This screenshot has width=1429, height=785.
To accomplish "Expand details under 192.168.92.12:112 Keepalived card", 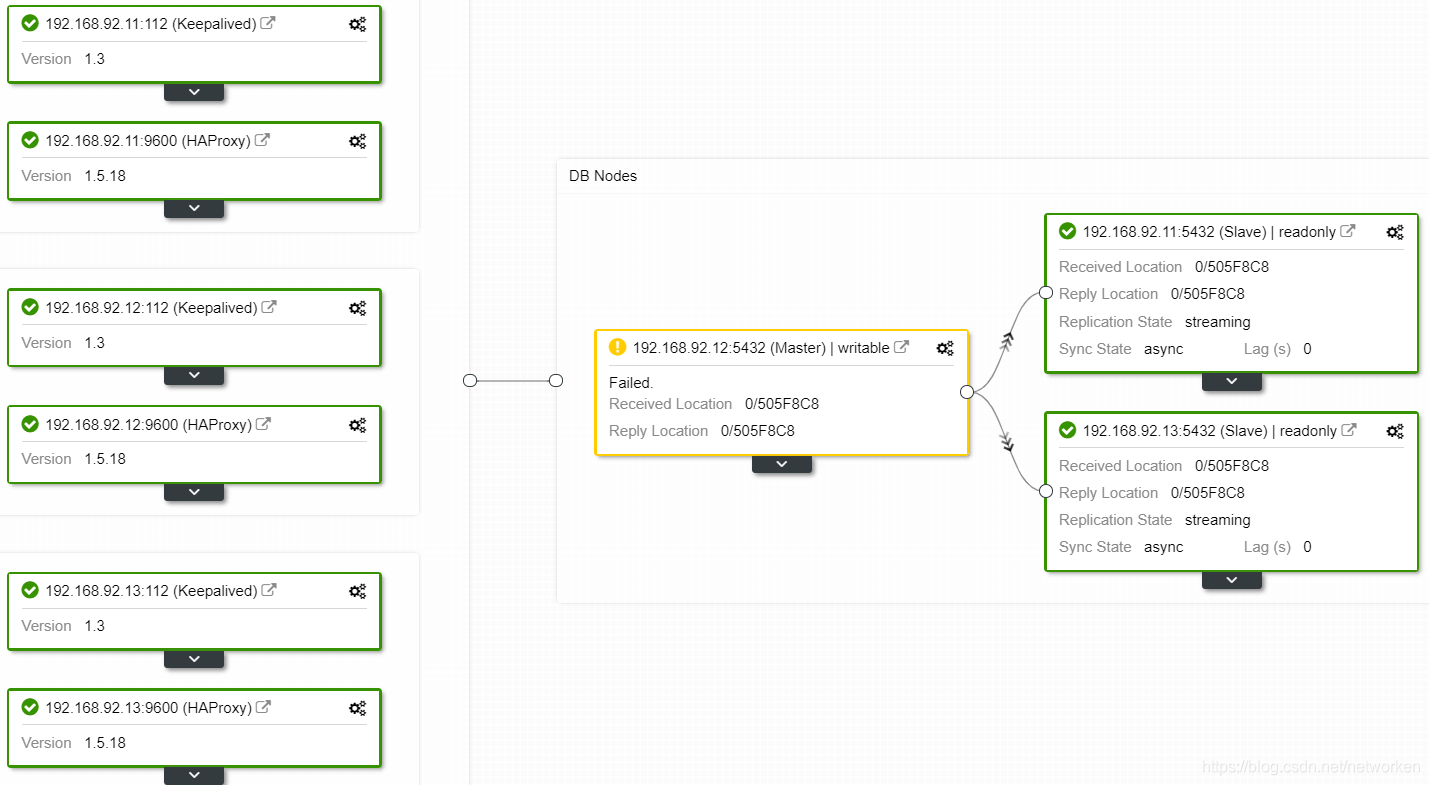I will pos(194,376).
